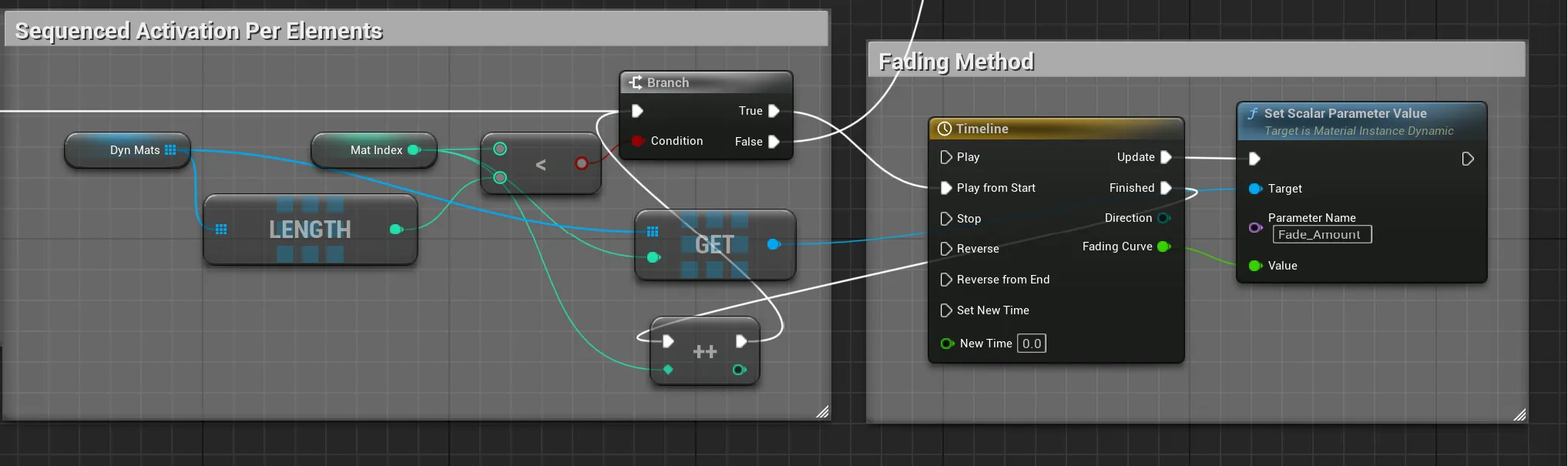Viewport: 1568px width, 466px height.
Task: Click the resize handle of Fading Method comment box
Action: tap(1519, 414)
